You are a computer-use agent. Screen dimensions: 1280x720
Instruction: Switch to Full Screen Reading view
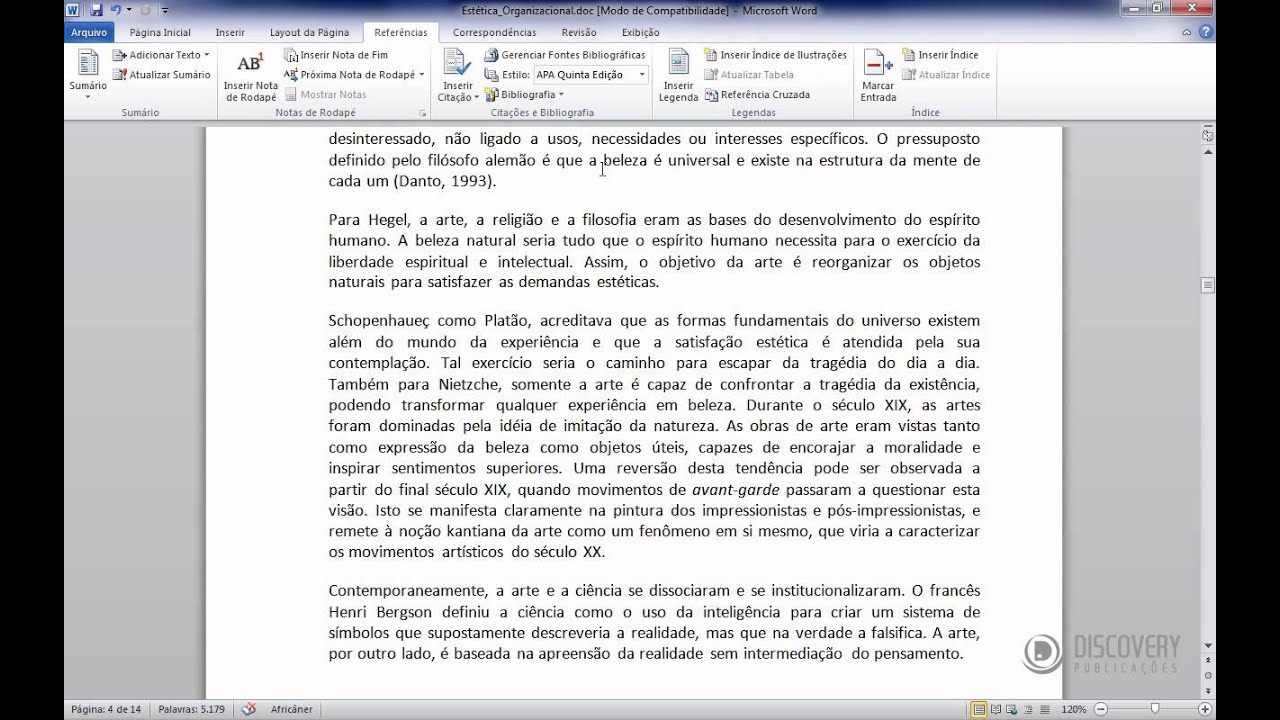(997, 709)
